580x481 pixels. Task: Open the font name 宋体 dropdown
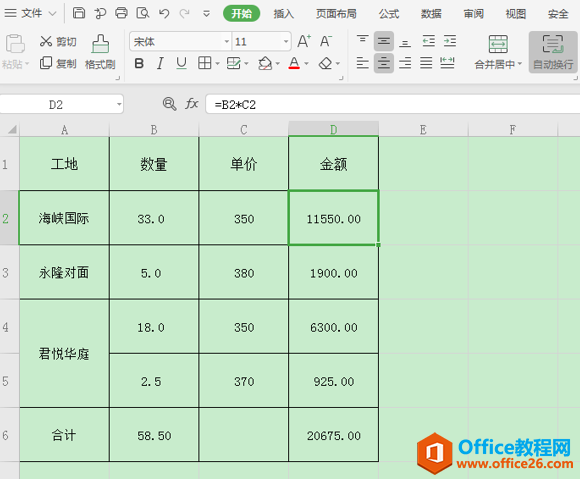coord(226,41)
